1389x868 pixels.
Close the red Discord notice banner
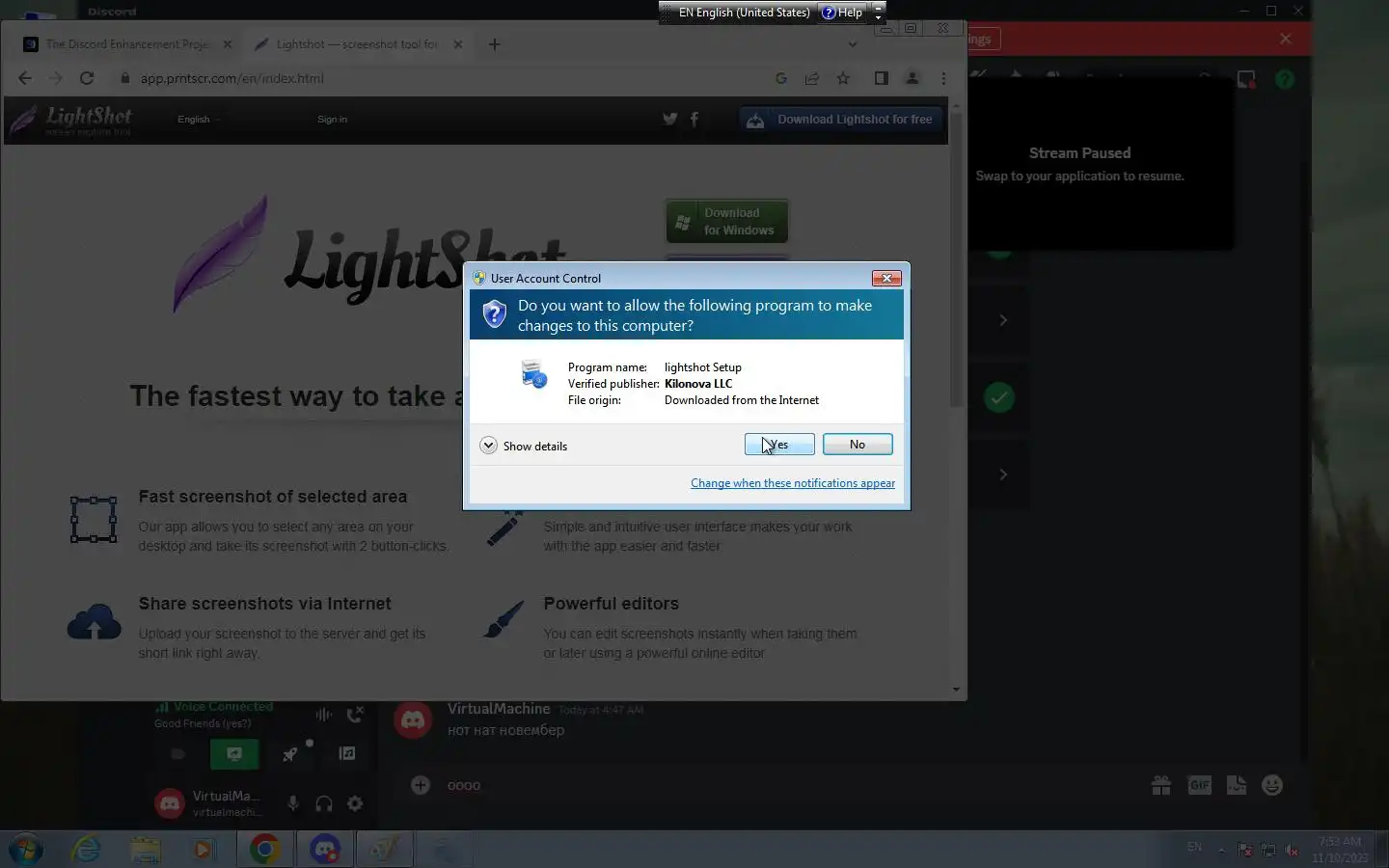click(1285, 39)
